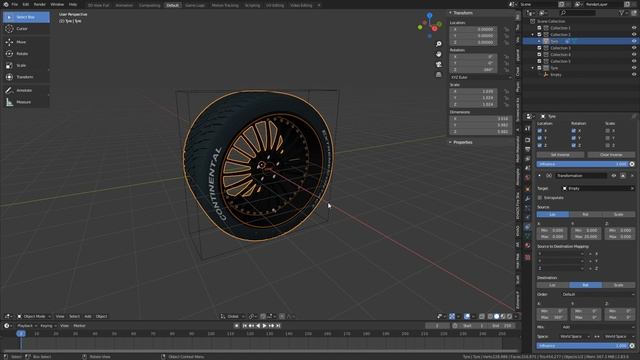Open timeline Playback menu
Viewport: 640px width, 360px height.
[x=27, y=326]
